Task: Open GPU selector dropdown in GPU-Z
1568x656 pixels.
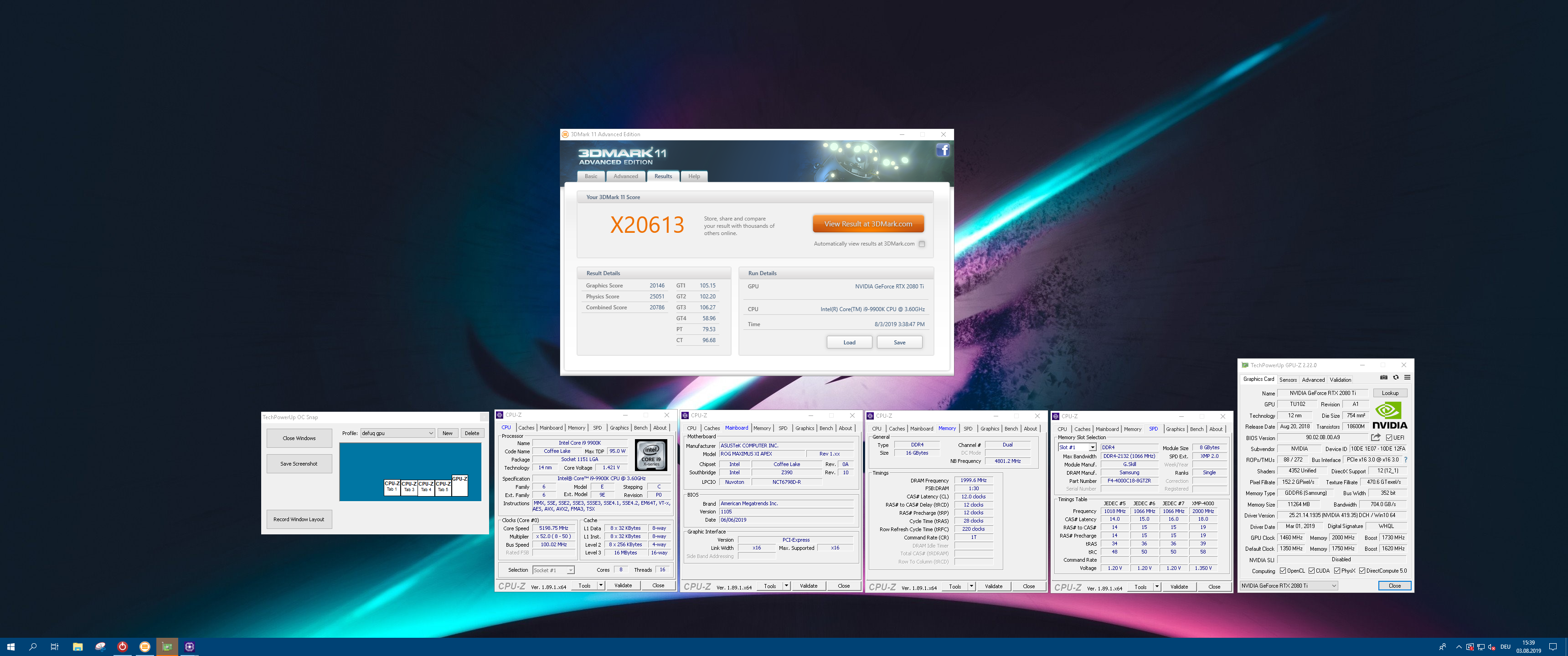Action: (1289, 585)
